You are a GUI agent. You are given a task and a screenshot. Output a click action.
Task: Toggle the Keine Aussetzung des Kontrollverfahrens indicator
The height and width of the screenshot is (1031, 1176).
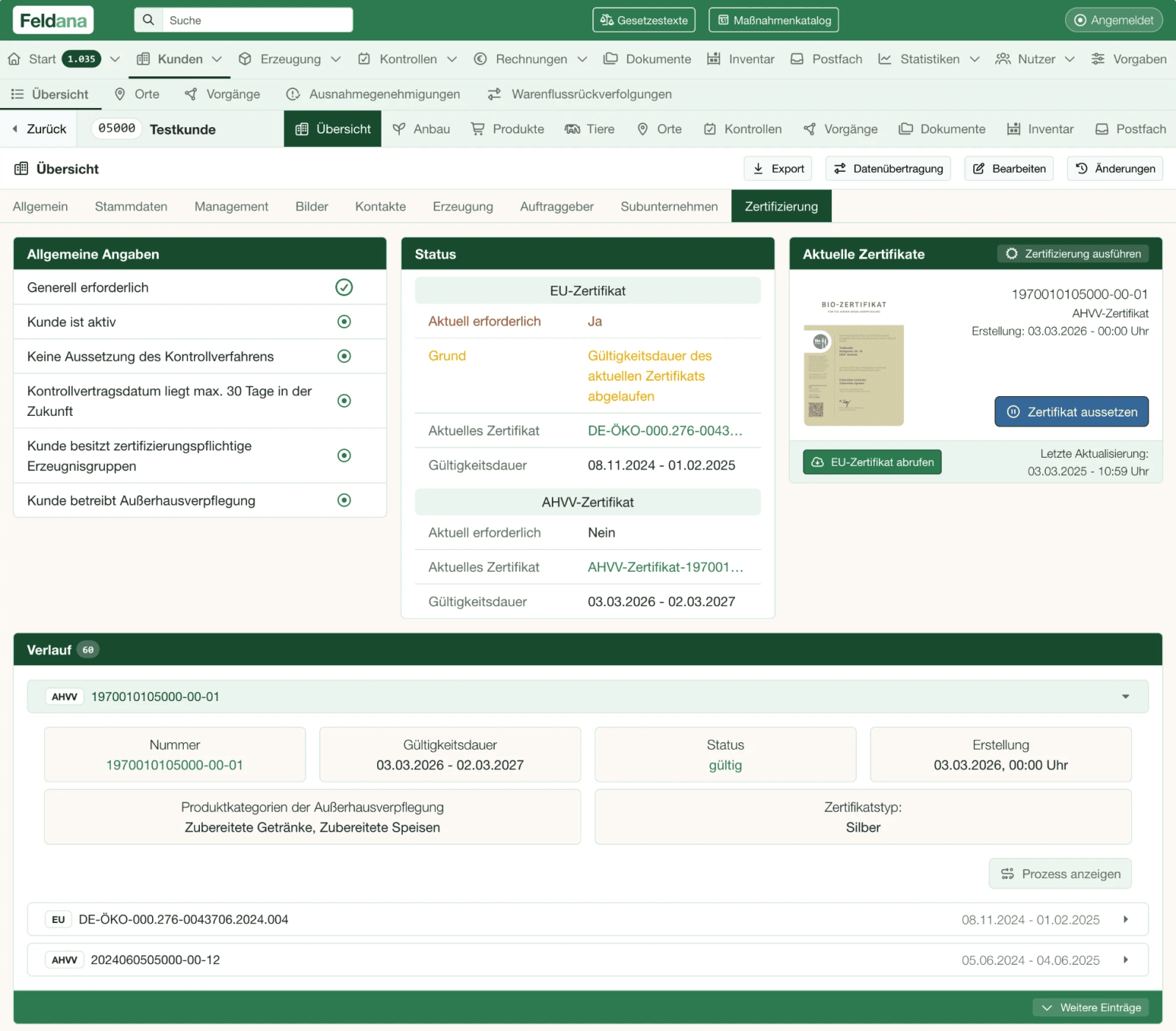[344, 356]
